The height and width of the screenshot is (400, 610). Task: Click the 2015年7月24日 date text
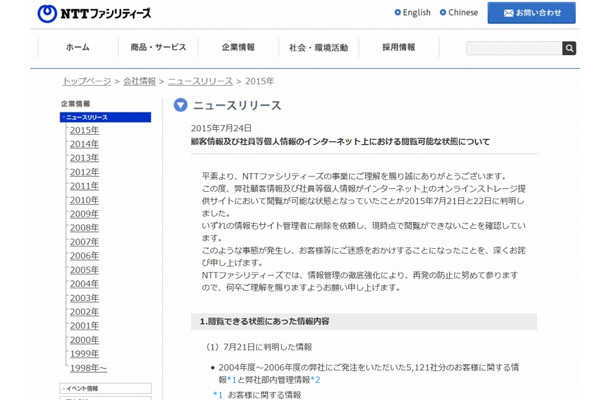[x=221, y=128]
